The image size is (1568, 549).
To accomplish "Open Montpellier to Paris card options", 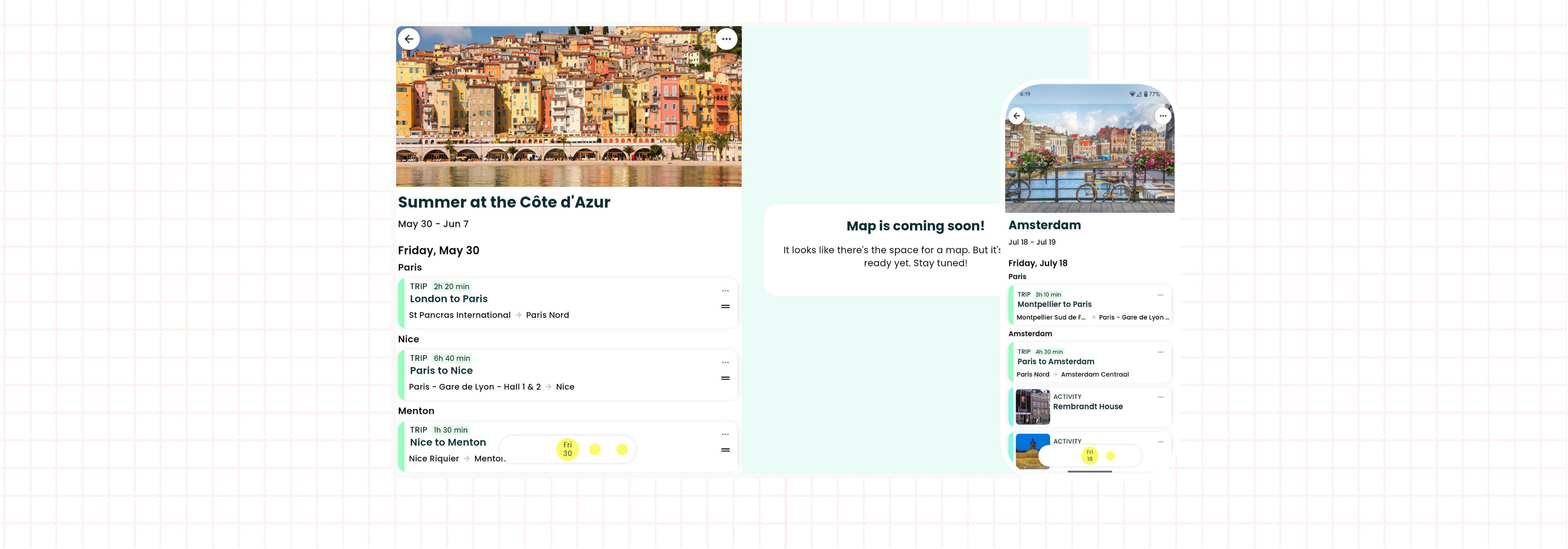I will (x=1160, y=295).
